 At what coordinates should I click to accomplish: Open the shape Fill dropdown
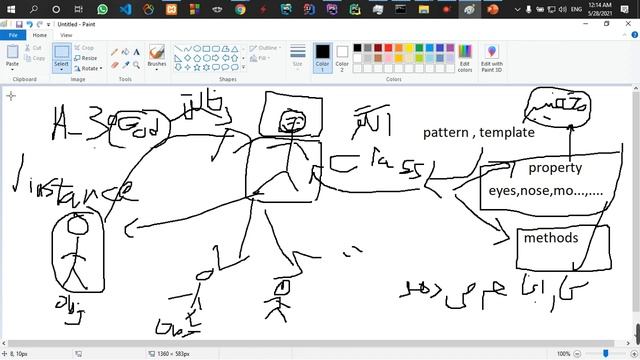point(260,58)
